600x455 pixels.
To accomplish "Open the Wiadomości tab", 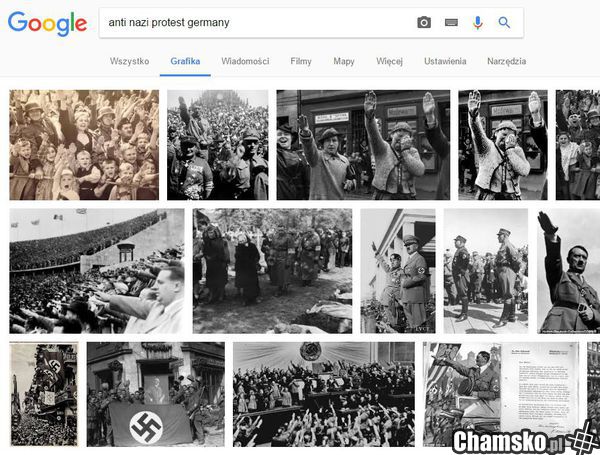I will [x=245, y=61].
